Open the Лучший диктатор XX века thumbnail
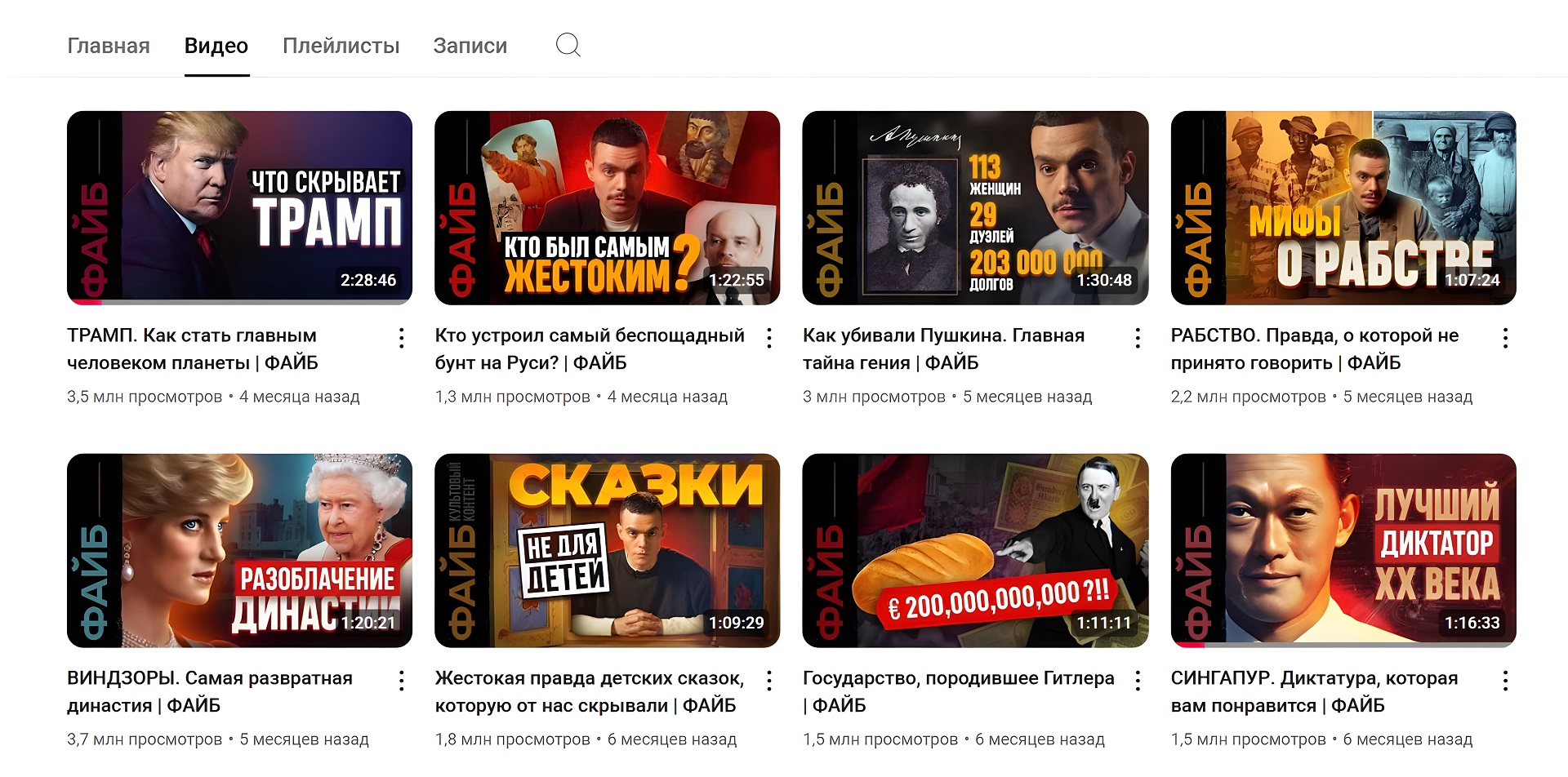The width and height of the screenshot is (1568, 777). [1343, 550]
